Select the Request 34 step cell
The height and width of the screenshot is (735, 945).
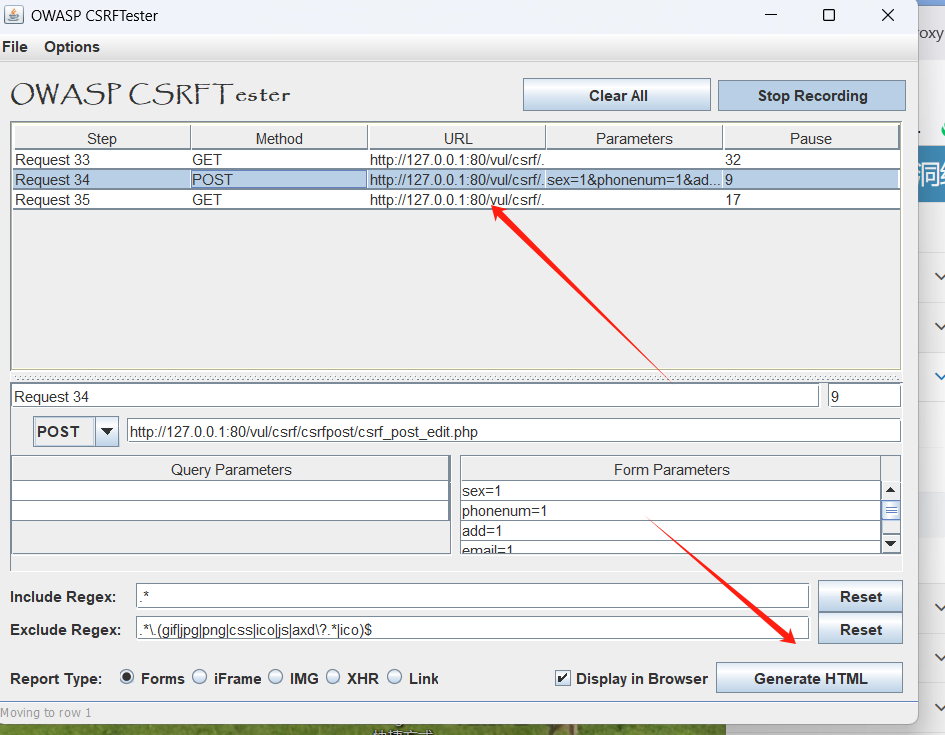(x=102, y=180)
